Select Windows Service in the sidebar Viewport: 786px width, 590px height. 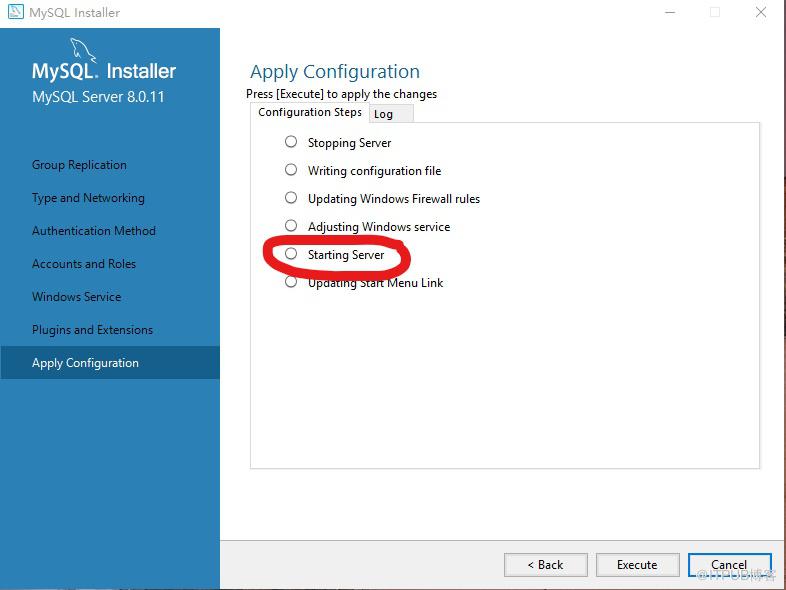tap(77, 297)
